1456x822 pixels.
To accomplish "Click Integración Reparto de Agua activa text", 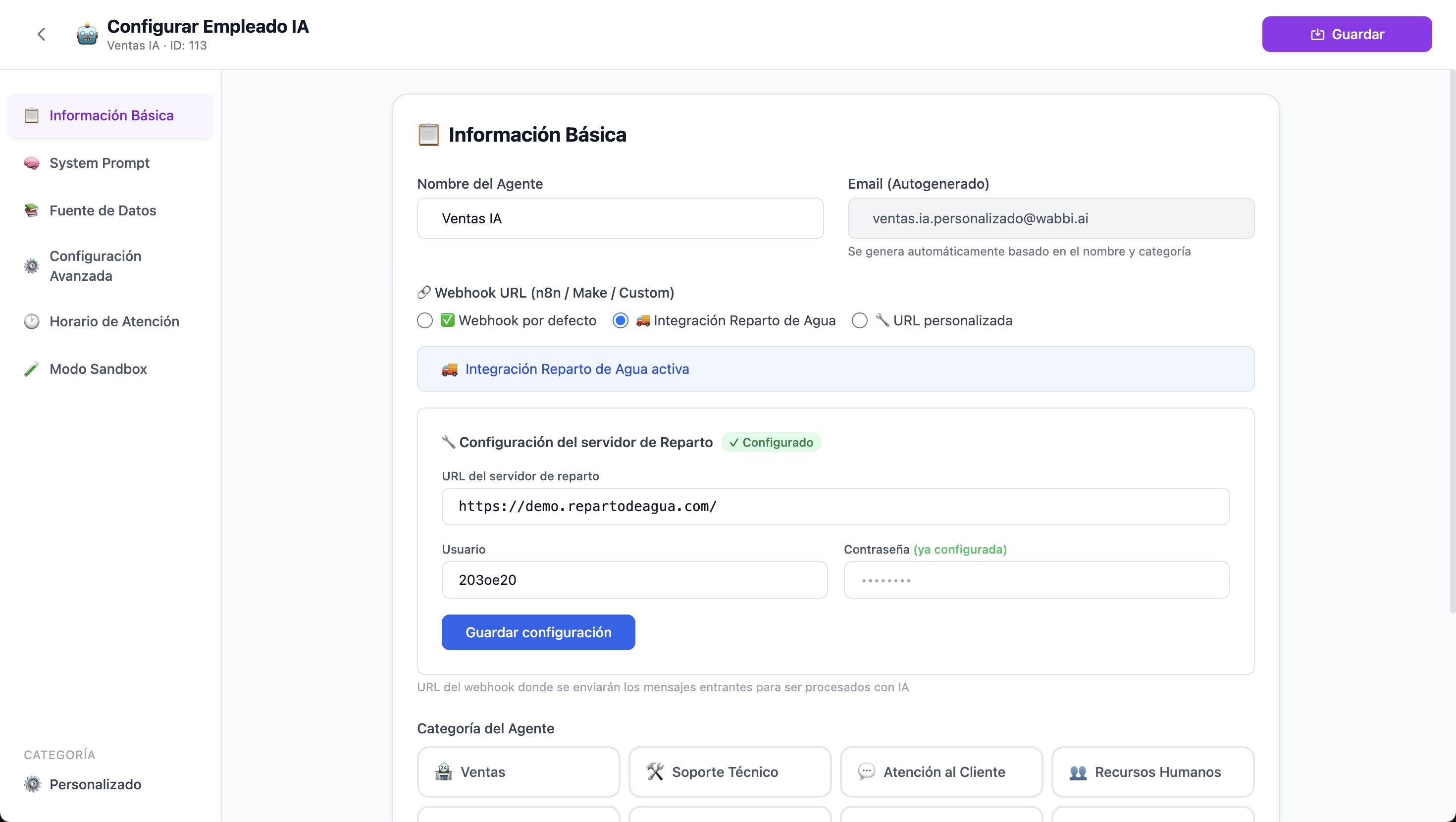I will coord(577,368).
